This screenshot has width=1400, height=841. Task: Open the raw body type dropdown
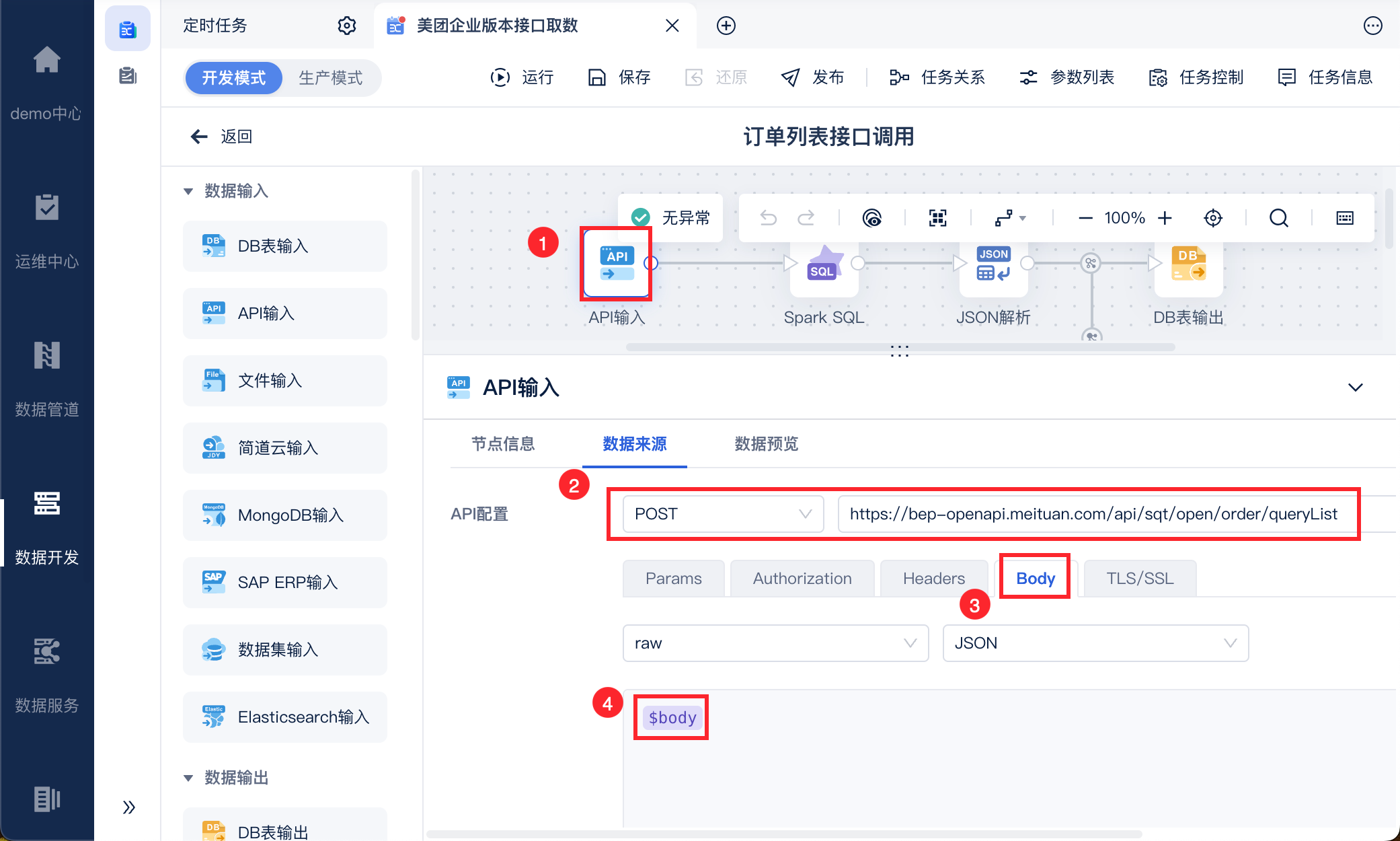point(775,643)
